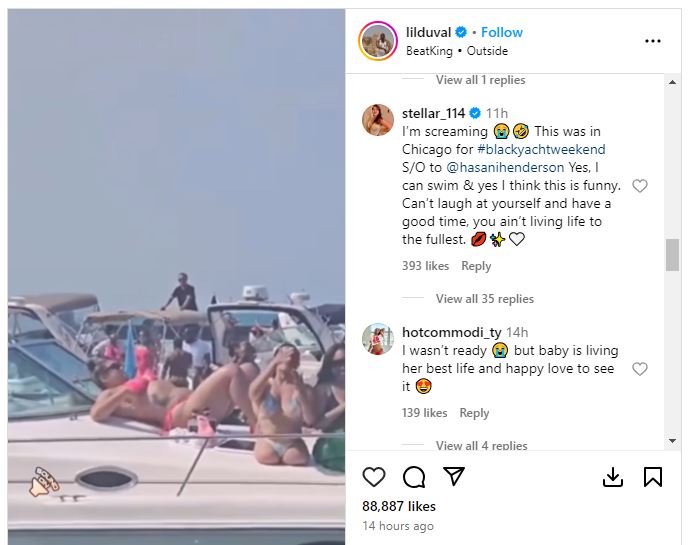This screenshot has width=688, height=545.
Task: Download the post using the arrow icon
Action: tap(613, 477)
